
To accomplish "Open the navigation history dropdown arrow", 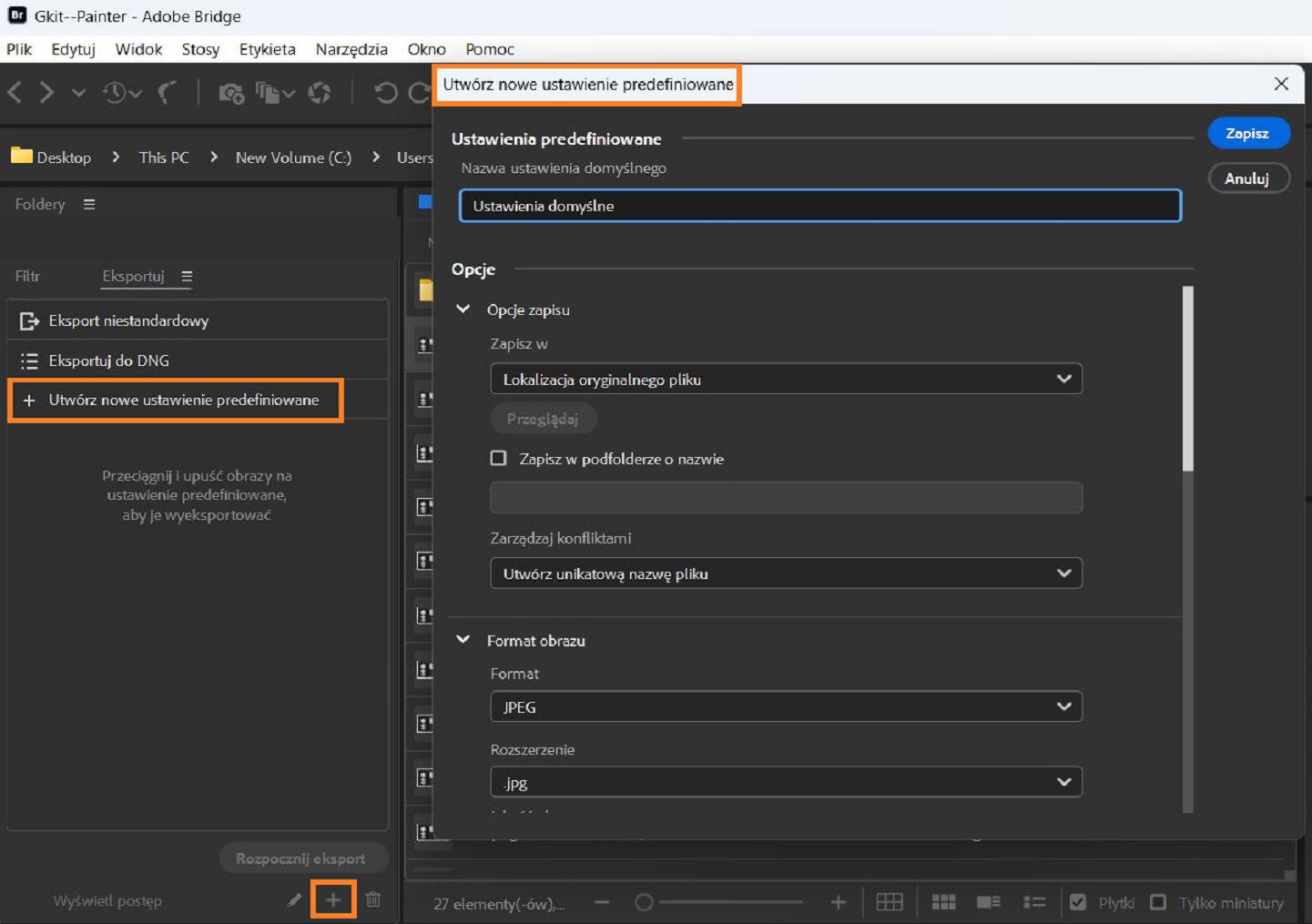I will [x=78, y=93].
